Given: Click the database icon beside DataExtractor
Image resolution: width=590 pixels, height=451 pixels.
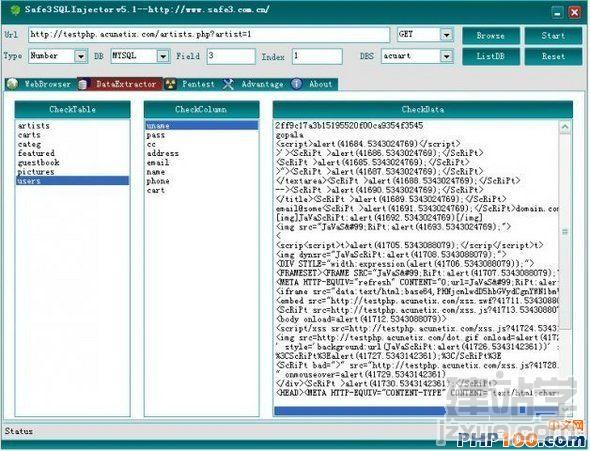Looking at the screenshot, I should (x=83, y=84).
